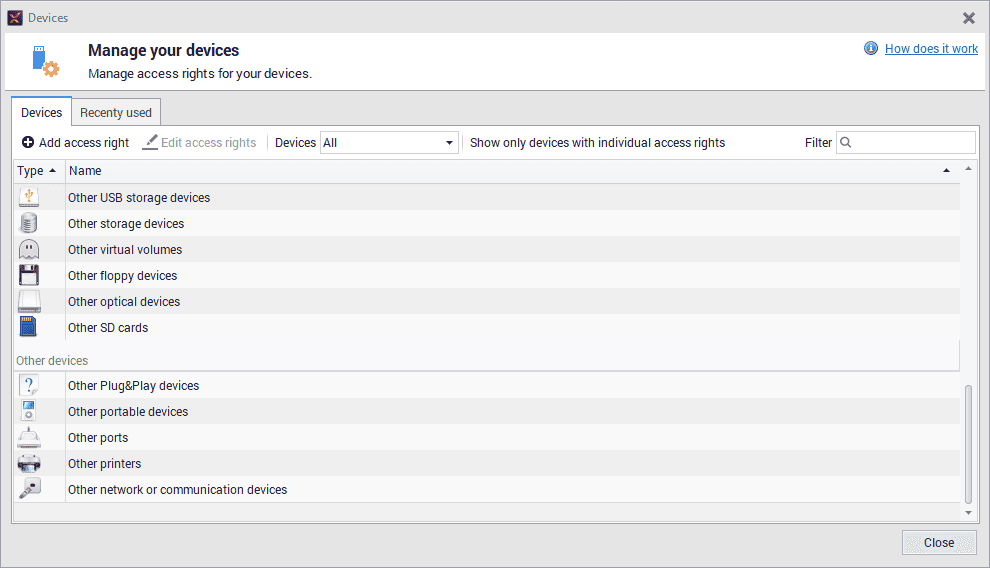The width and height of the screenshot is (990, 568).
Task: Click the Add access right button
Action: pyautogui.click(x=75, y=143)
